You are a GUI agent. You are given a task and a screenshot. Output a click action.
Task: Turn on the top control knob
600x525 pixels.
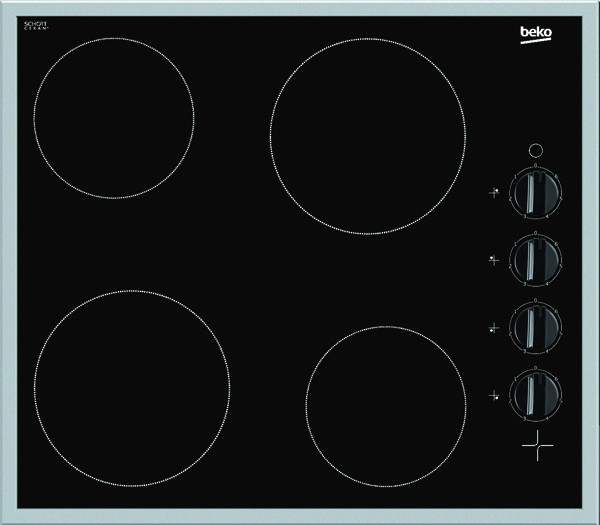point(535,192)
